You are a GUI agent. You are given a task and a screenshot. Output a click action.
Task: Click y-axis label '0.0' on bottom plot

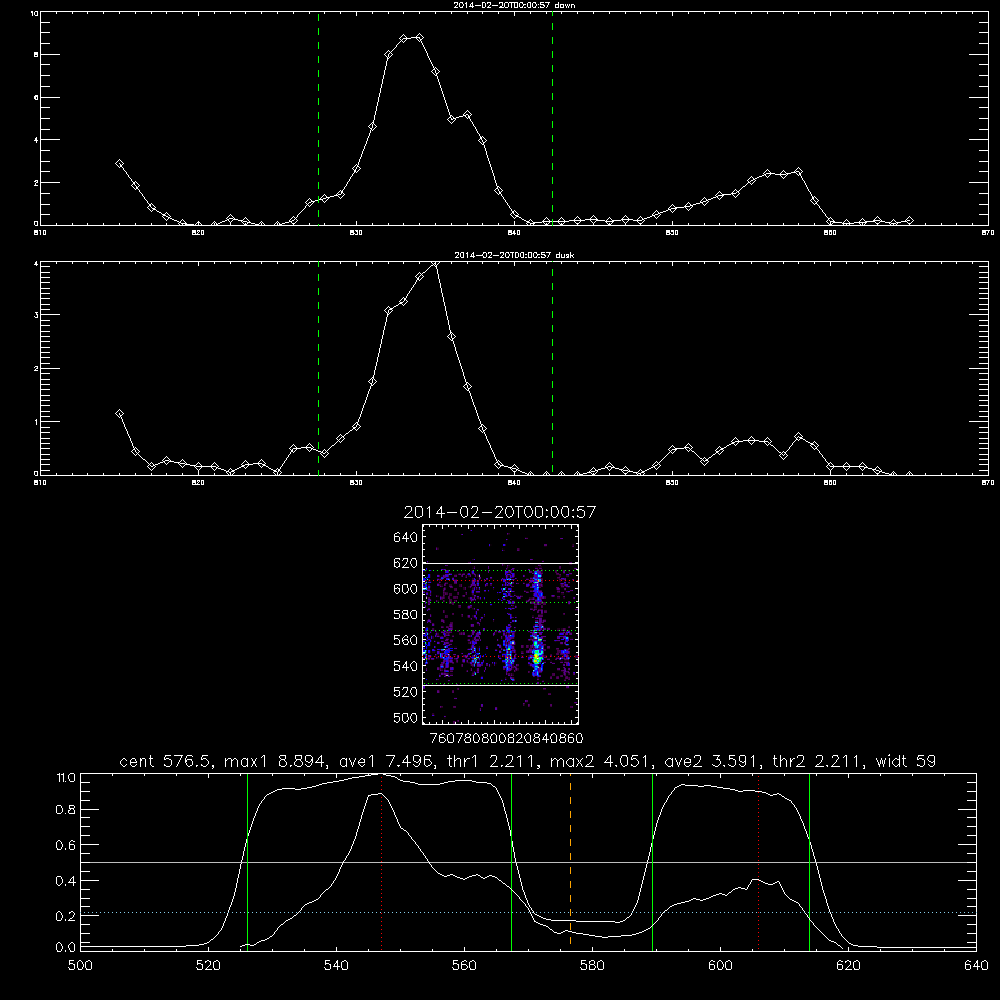[66, 948]
